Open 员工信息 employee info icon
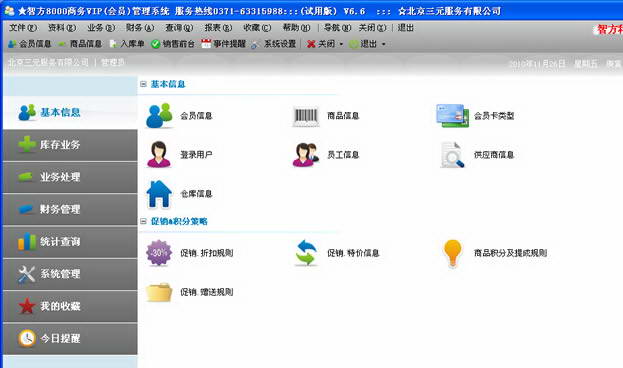 tap(306, 155)
